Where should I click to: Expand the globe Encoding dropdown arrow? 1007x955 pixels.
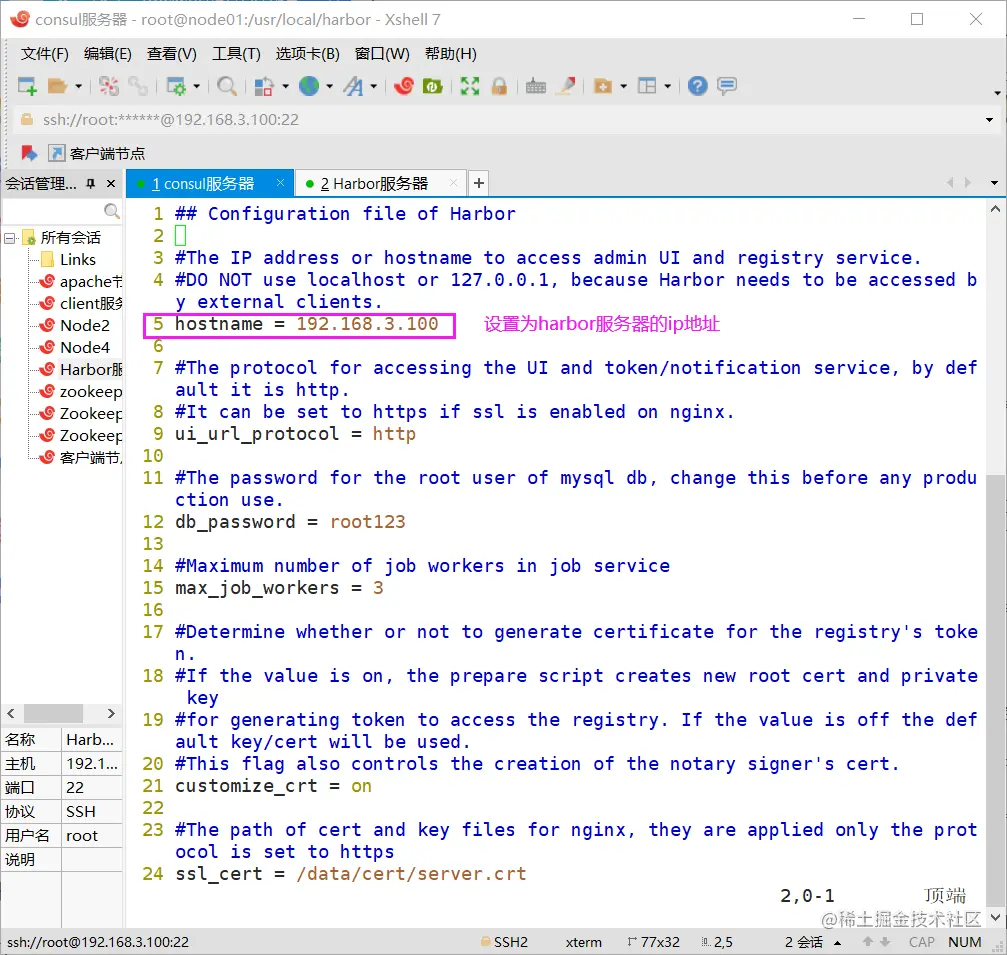tap(329, 86)
